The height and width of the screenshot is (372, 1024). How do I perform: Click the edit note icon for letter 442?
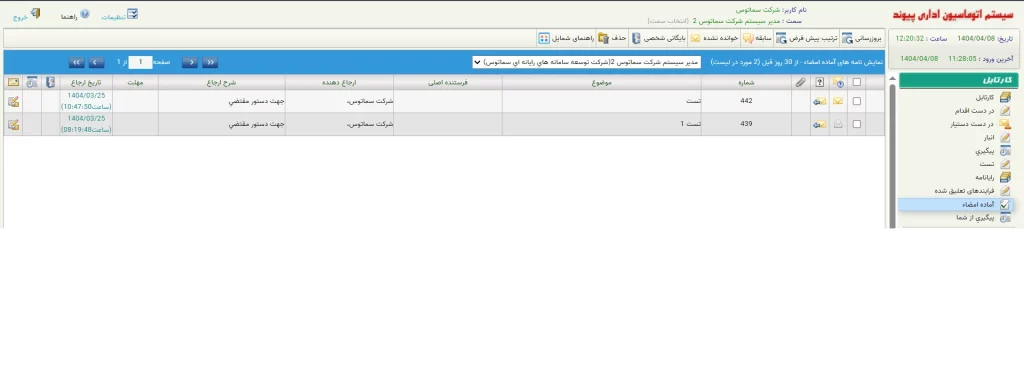[x=13, y=101]
